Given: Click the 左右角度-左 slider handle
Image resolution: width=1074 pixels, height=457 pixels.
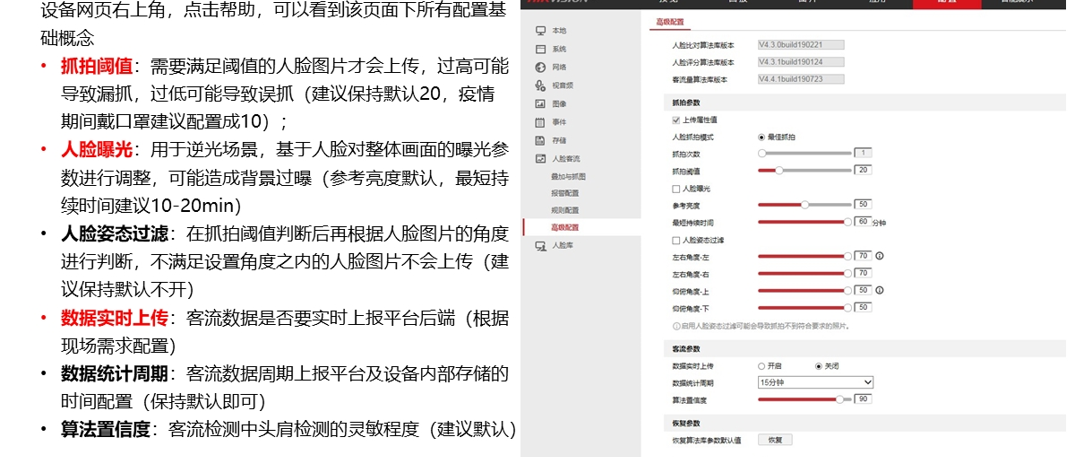Looking at the screenshot, I should [x=848, y=256].
